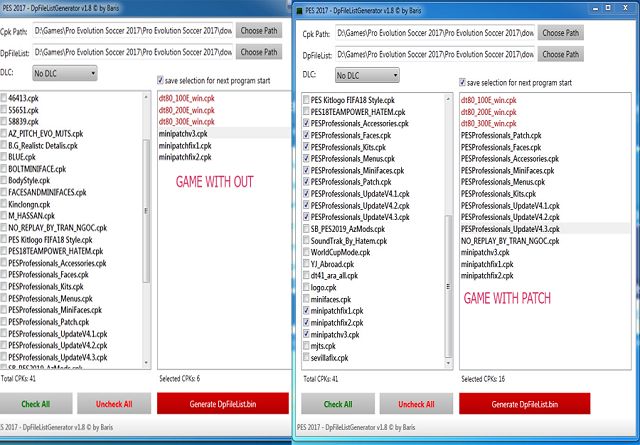
Task: Open the DLC dropdown in the left window
Action: pyautogui.click(x=64, y=73)
